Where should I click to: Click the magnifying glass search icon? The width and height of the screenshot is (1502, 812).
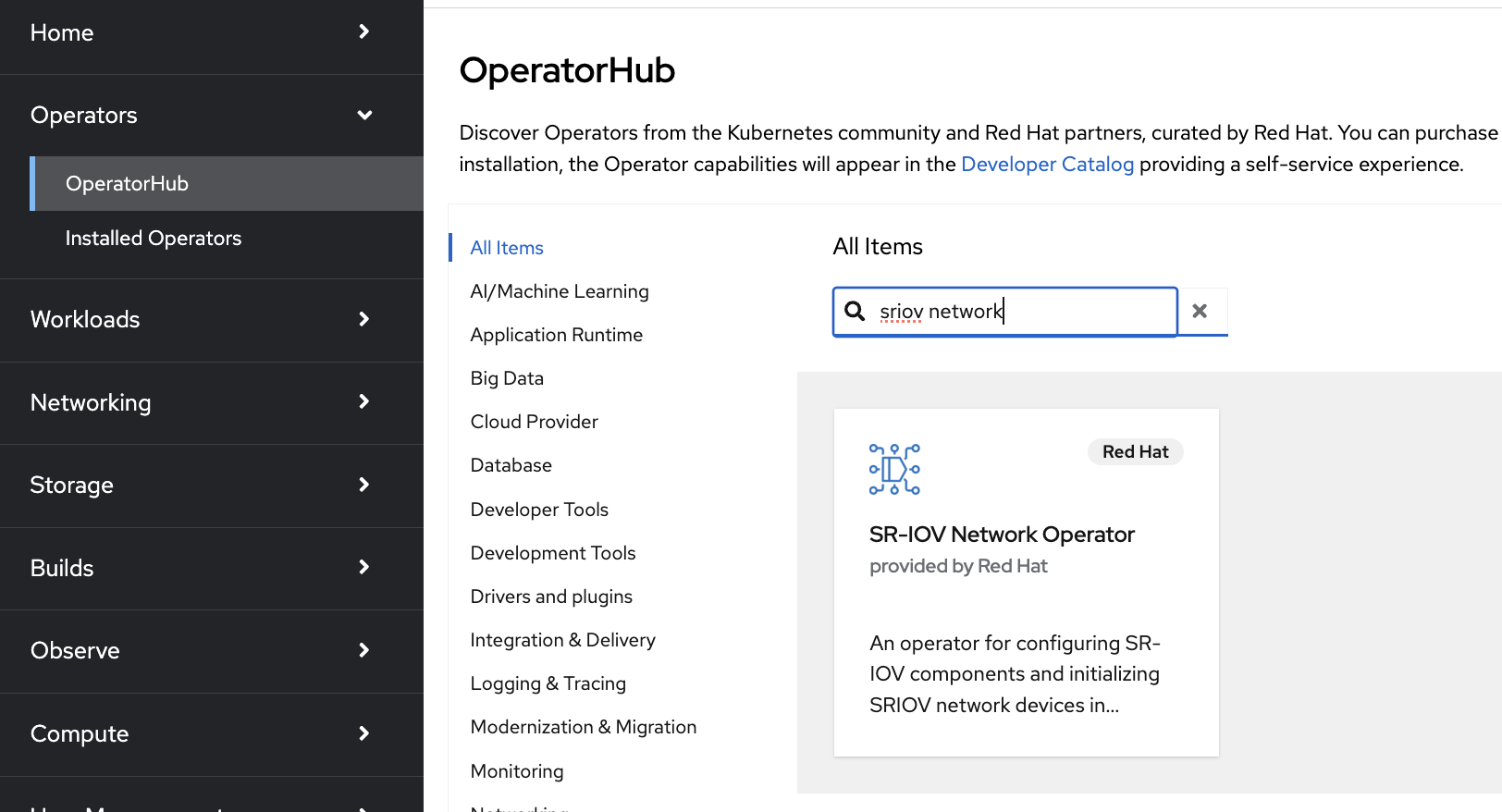point(856,312)
